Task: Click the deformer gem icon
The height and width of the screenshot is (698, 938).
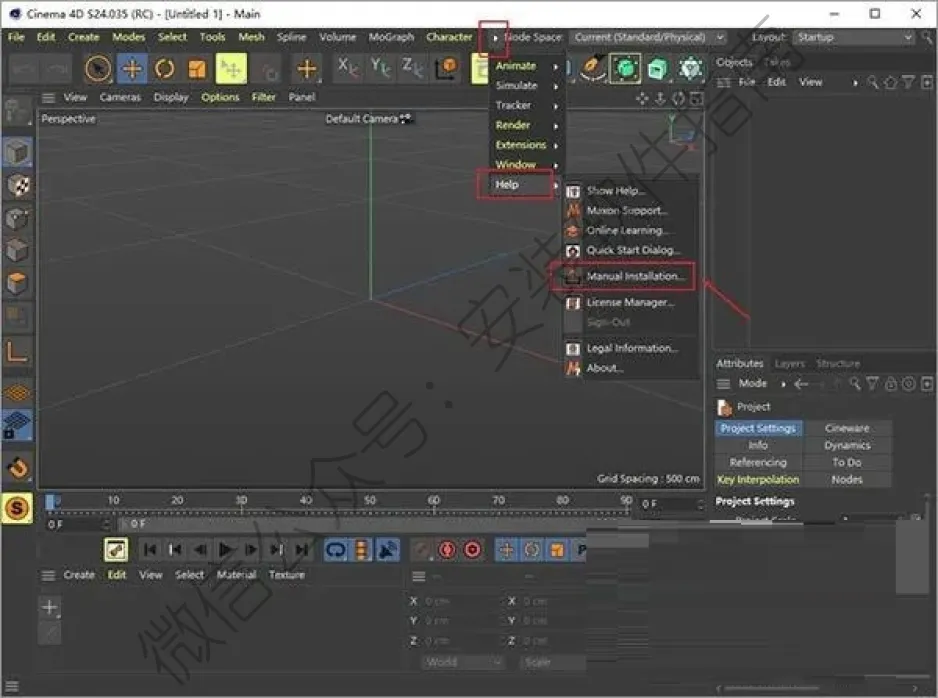Action: [x=690, y=68]
